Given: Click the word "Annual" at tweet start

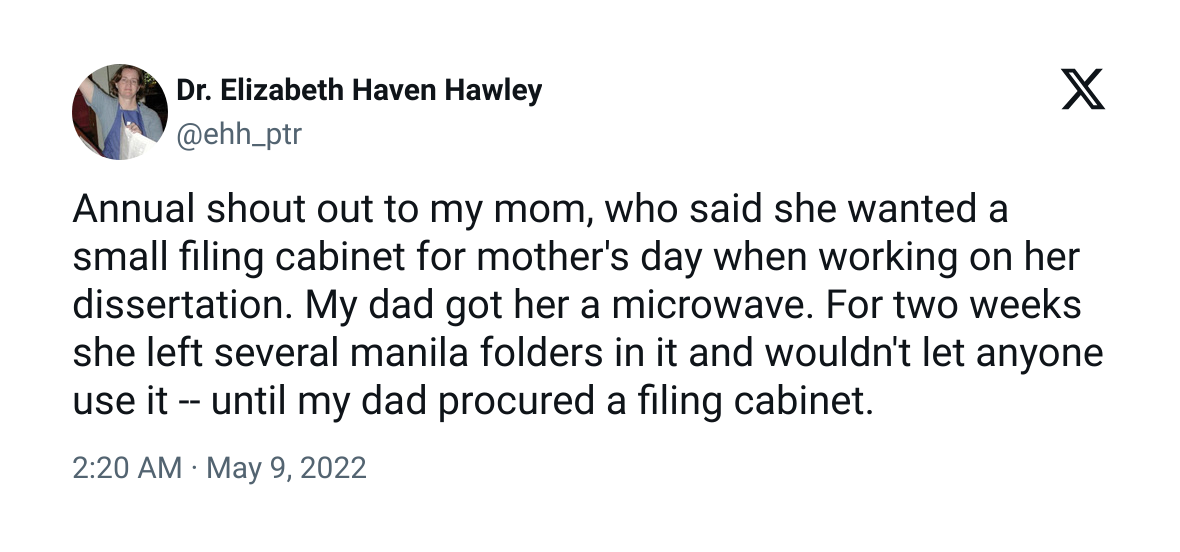Looking at the screenshot, I should click(x=134, y=209).
